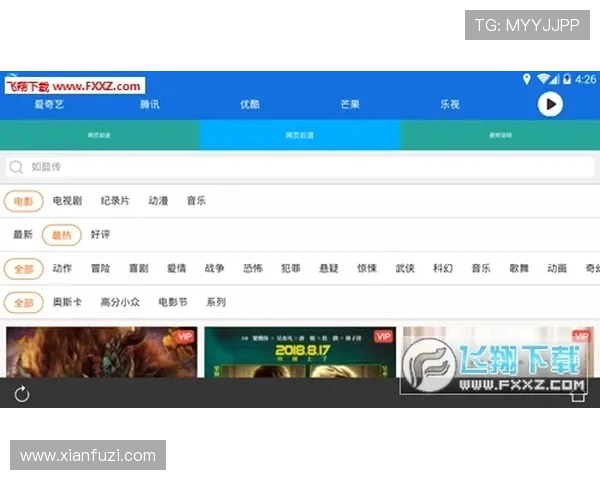The width and height of the screenshot is (600, 480).
Task: Filter by 动作 genre
Action: tap(62, 268)
